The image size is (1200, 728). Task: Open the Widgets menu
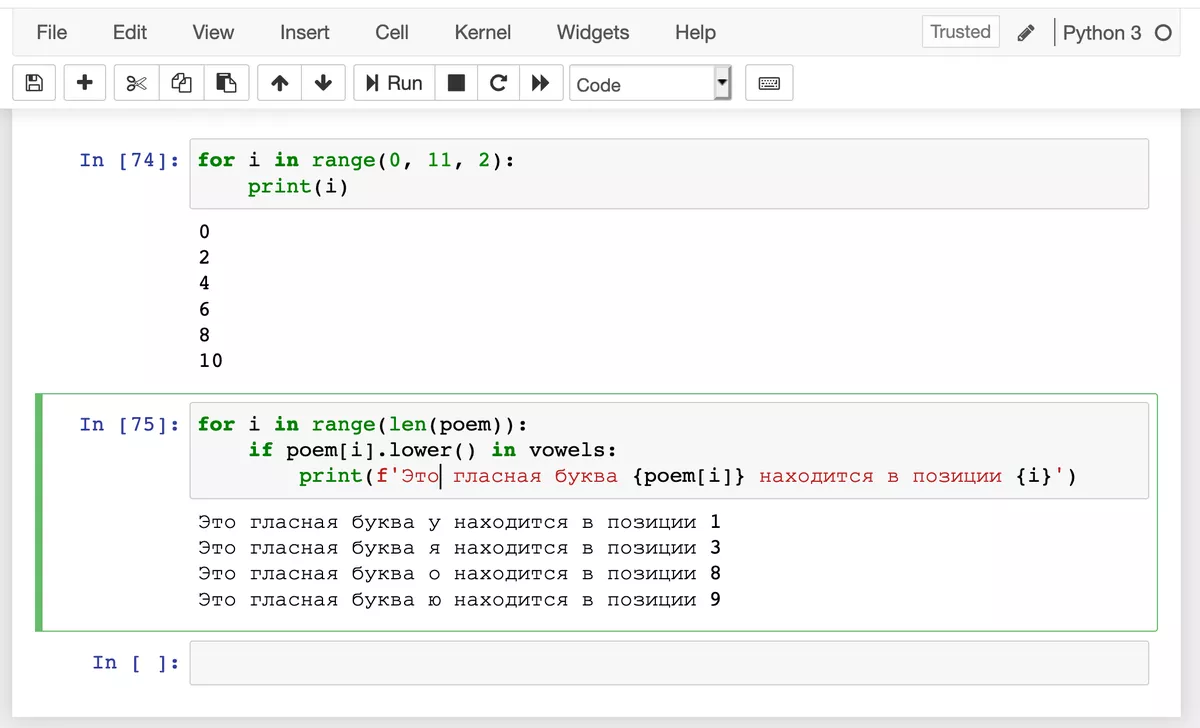pyautogui.click(x=593, y=32)
